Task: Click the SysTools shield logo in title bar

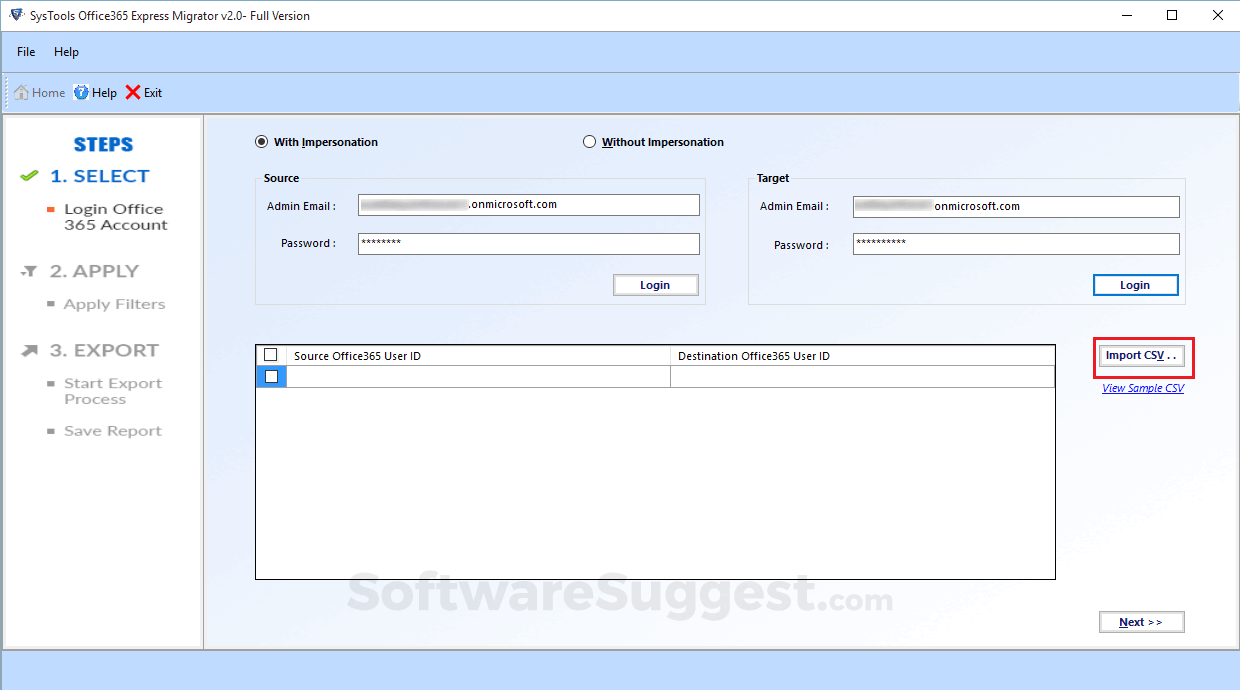Action: pyautogui.click(x=14, y=15)
